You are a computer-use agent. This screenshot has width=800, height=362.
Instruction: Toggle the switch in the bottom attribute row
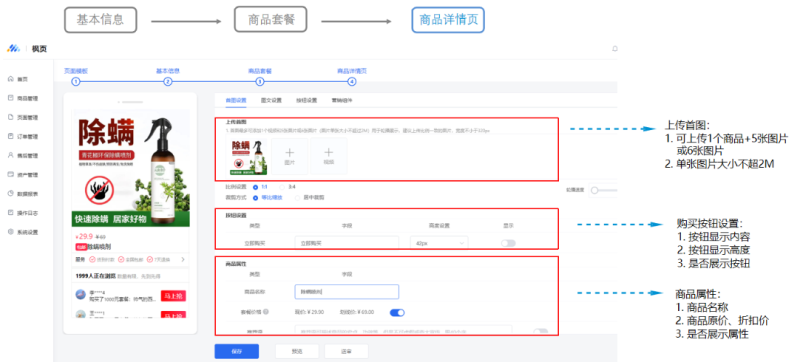click(540, 331)
